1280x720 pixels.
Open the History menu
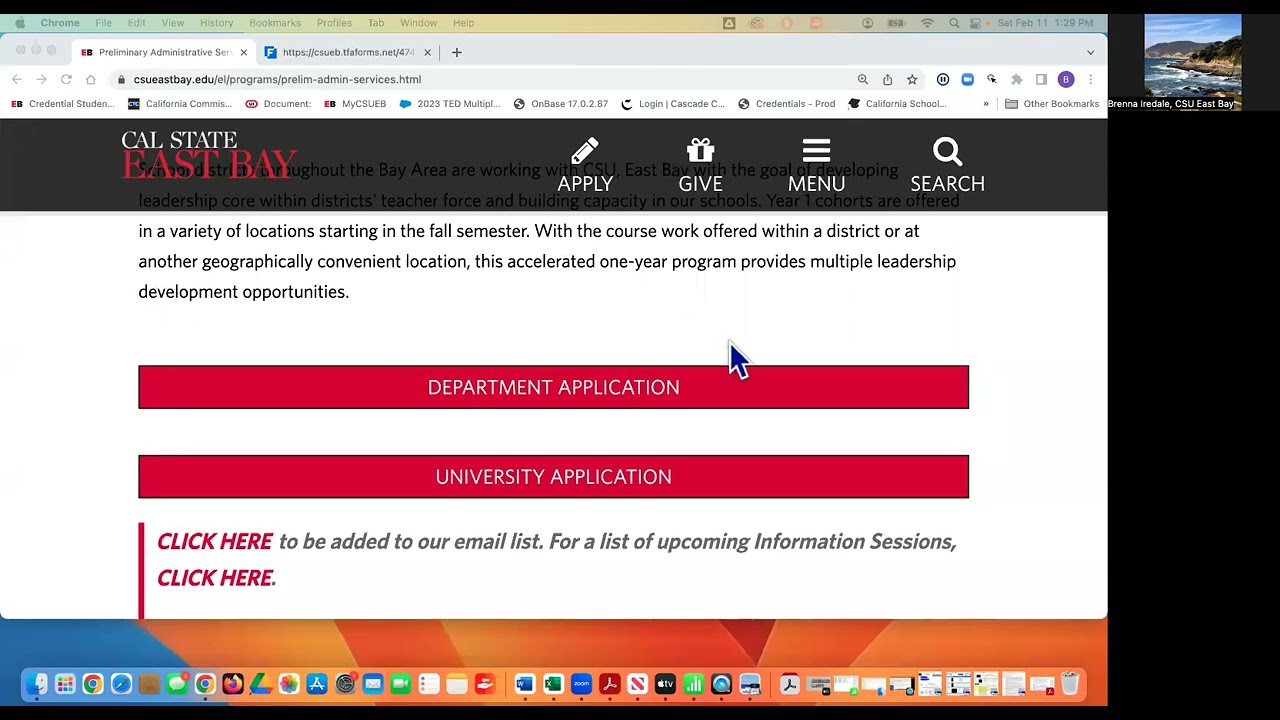[x=216, y=23]
